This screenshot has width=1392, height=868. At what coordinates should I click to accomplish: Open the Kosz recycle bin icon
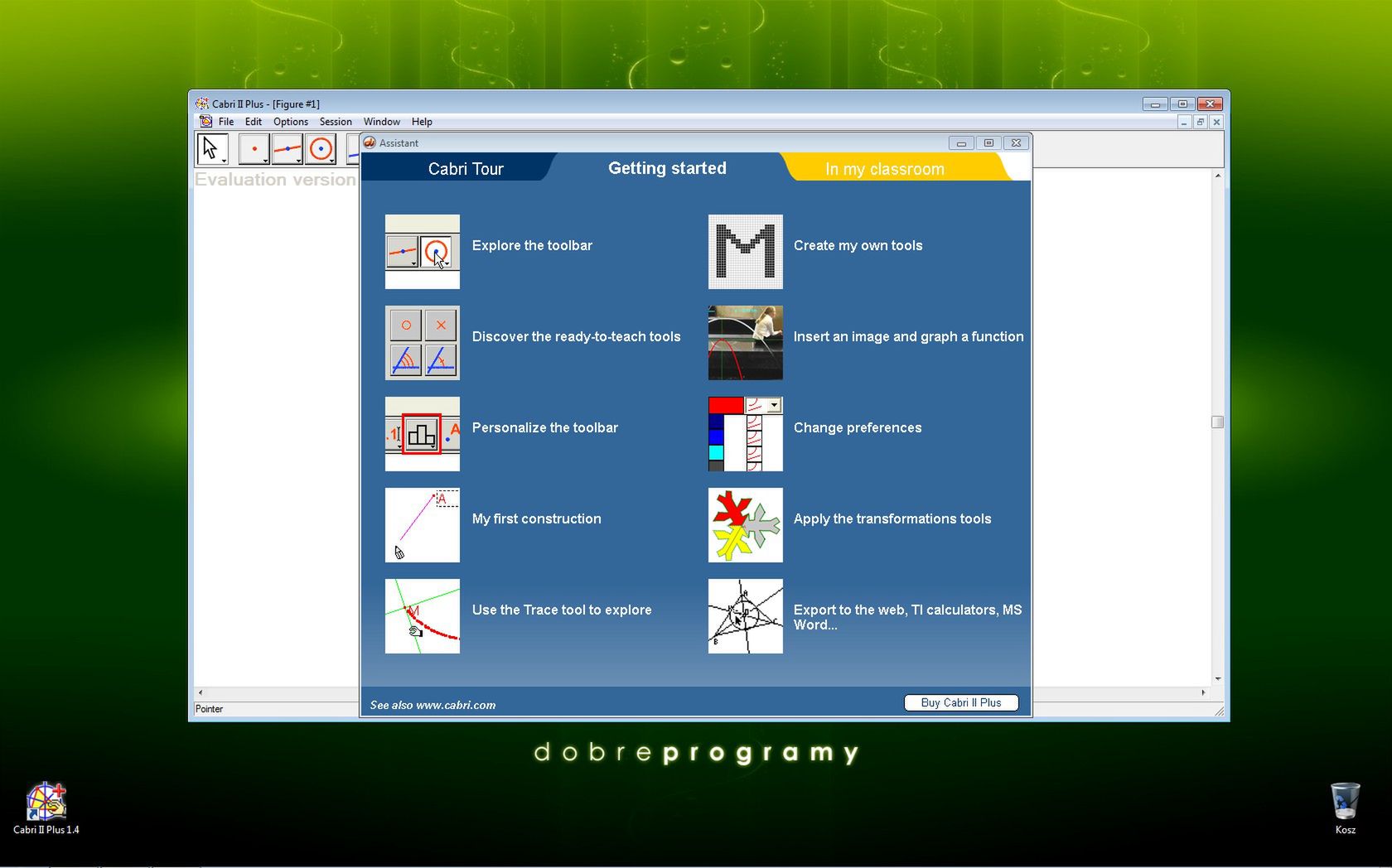coord(1345,808)
